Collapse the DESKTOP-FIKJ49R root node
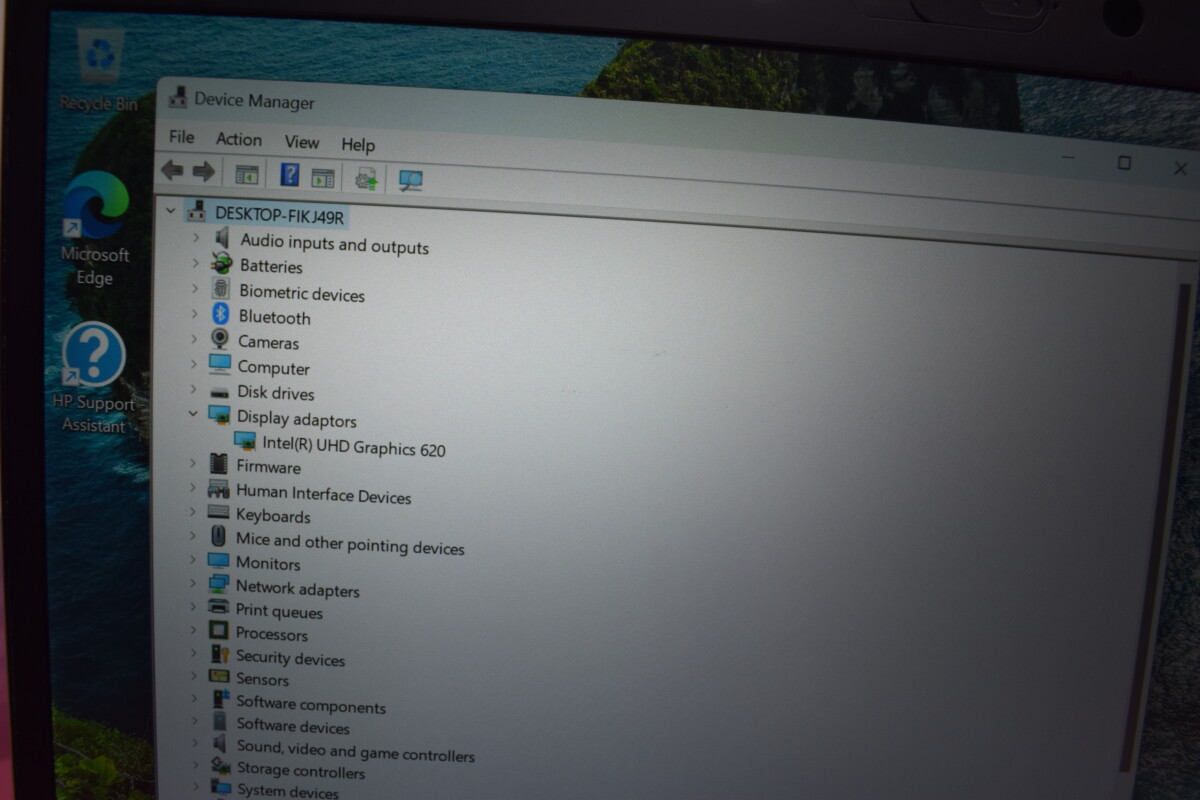The image size is (1200, 800). (x=170, y=210)
